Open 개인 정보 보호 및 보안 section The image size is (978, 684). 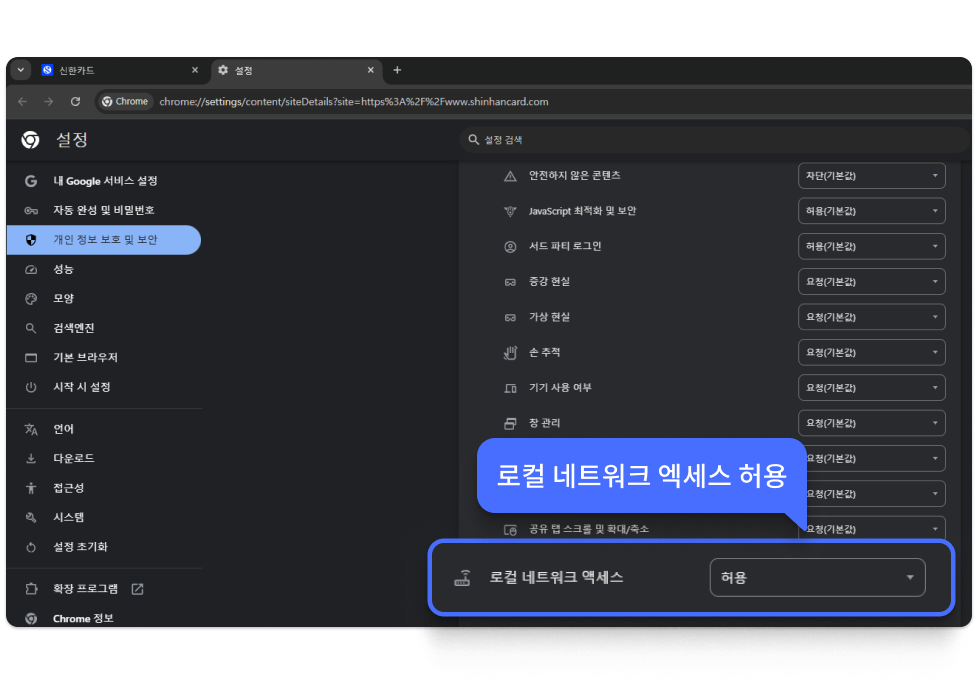104,240
